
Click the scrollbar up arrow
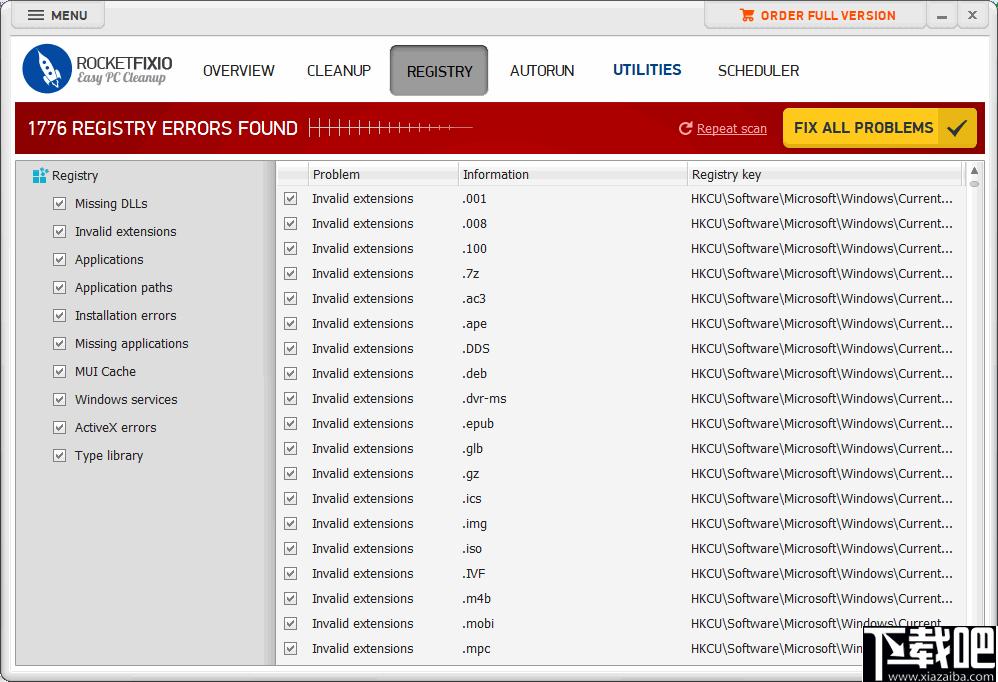coord(974,170)
